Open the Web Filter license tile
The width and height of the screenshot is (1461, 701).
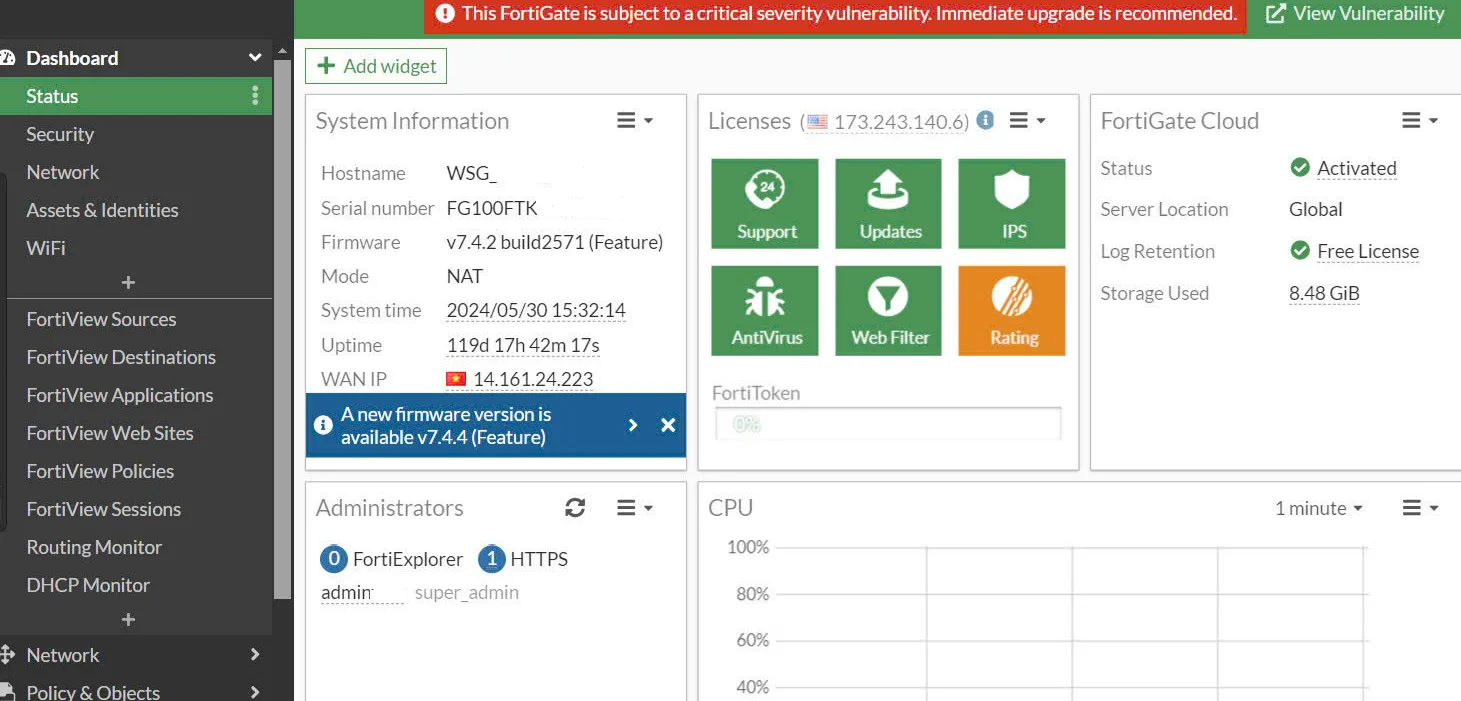pyautogui.click(x=889, y=310)
